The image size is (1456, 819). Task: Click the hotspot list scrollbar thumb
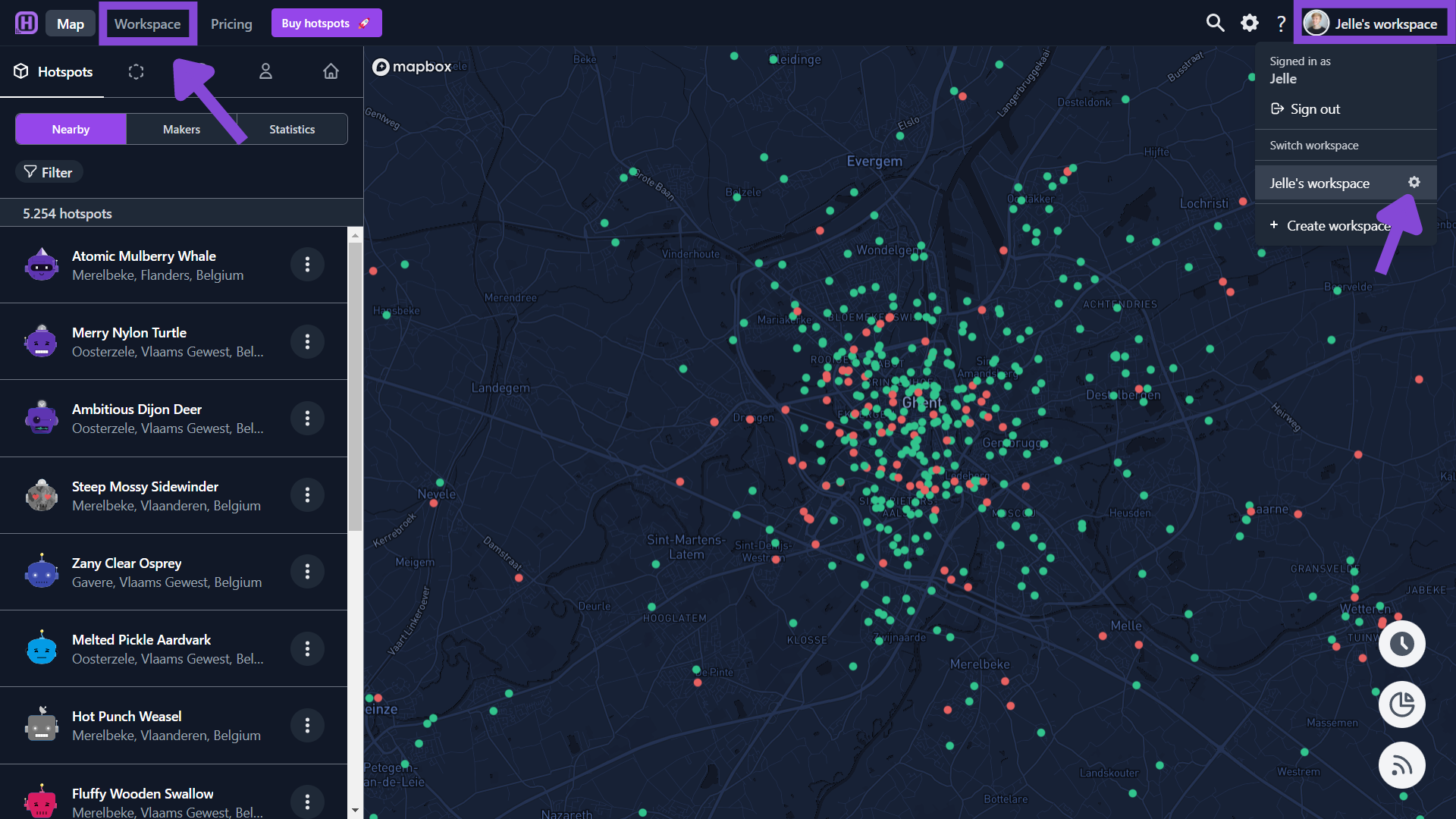pyautogui.click(x=355, y=387)
